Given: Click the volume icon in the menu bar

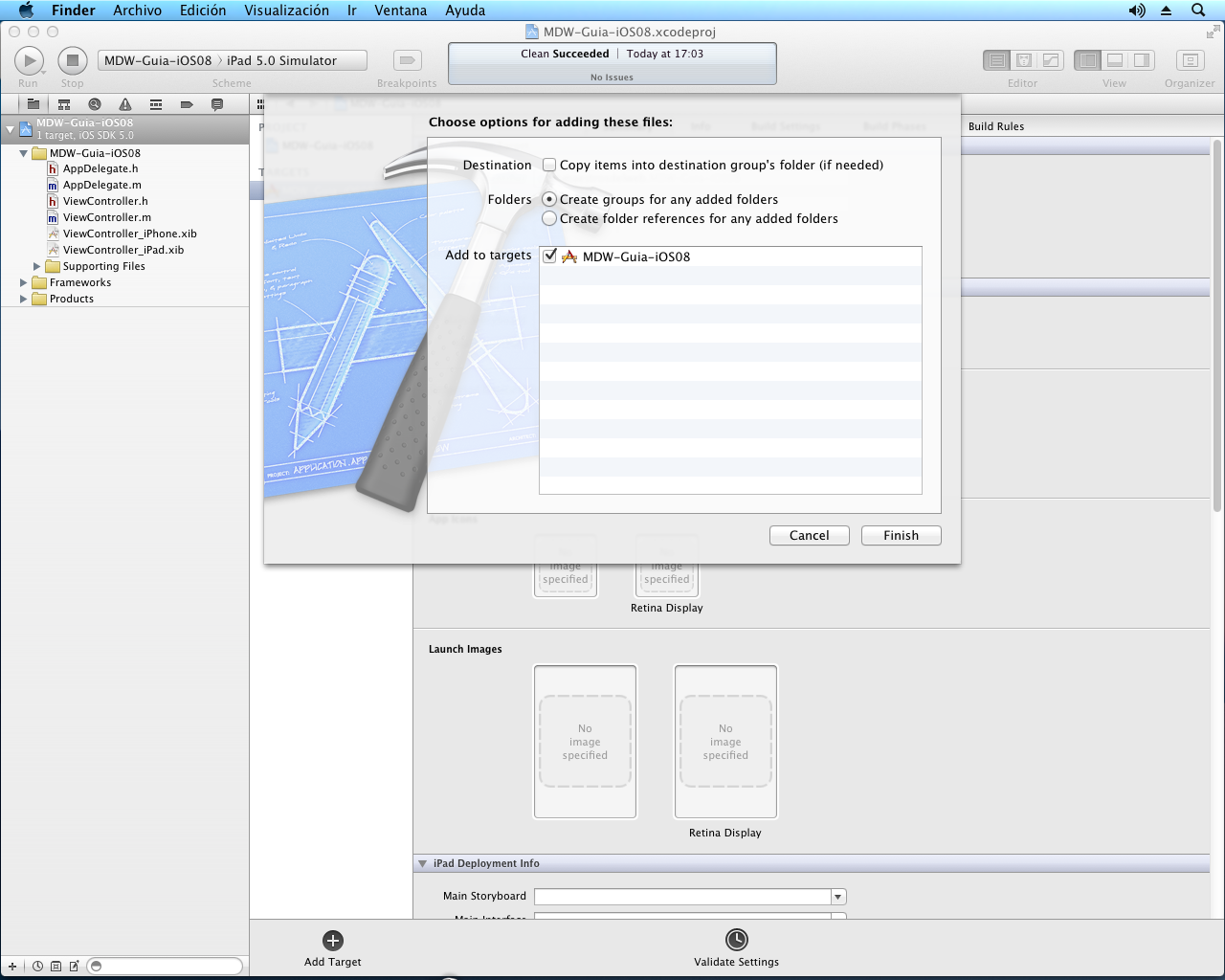Looking at the screenshot, I should pos(1137,11).
